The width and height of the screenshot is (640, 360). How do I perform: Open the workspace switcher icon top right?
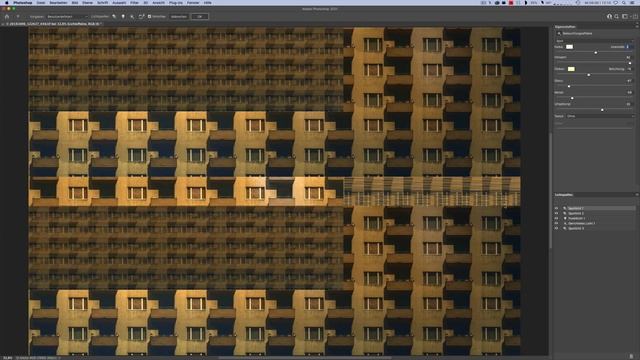click(625, 17)
